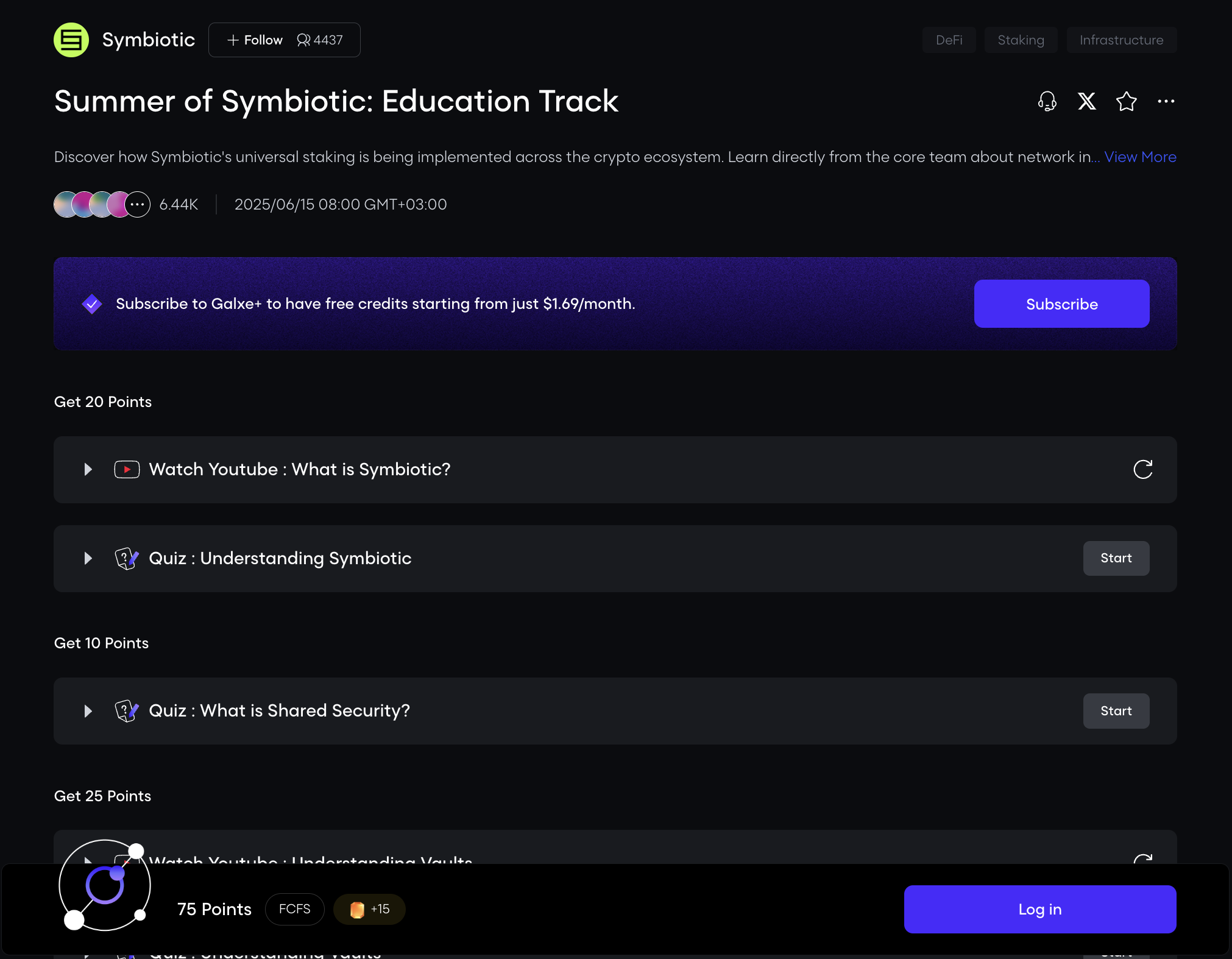Favorite the campaign with the star icon
Screen dimensions: 1232x959
tap(1126, 101)
